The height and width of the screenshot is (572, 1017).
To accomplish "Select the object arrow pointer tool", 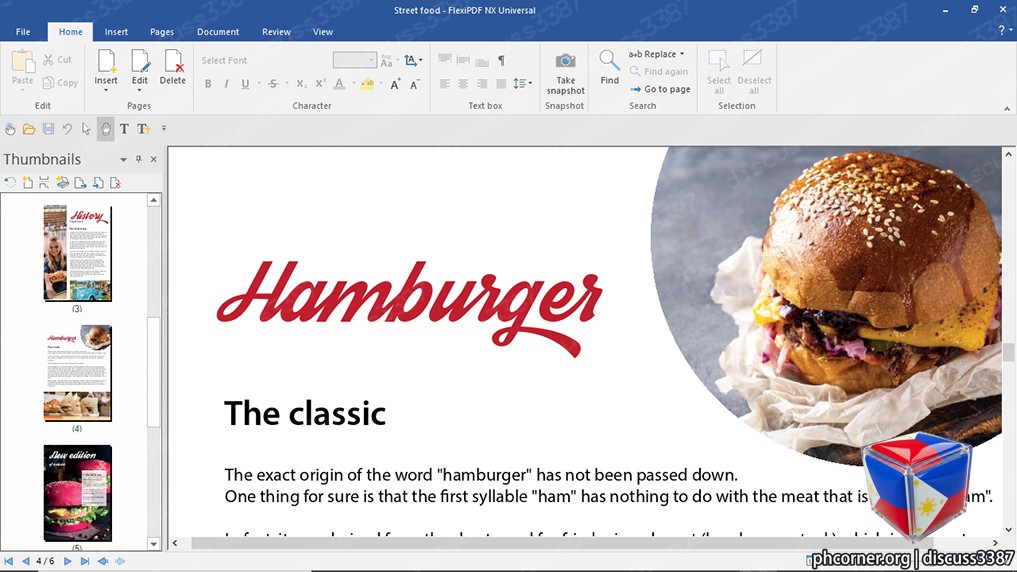I will click(86, 128).
